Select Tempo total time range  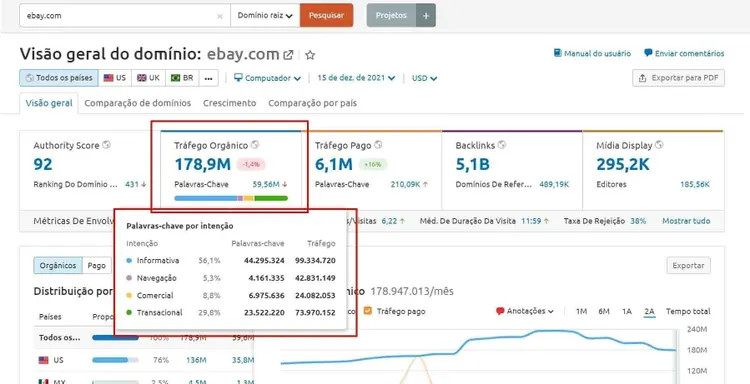click(x=688, y=311)
